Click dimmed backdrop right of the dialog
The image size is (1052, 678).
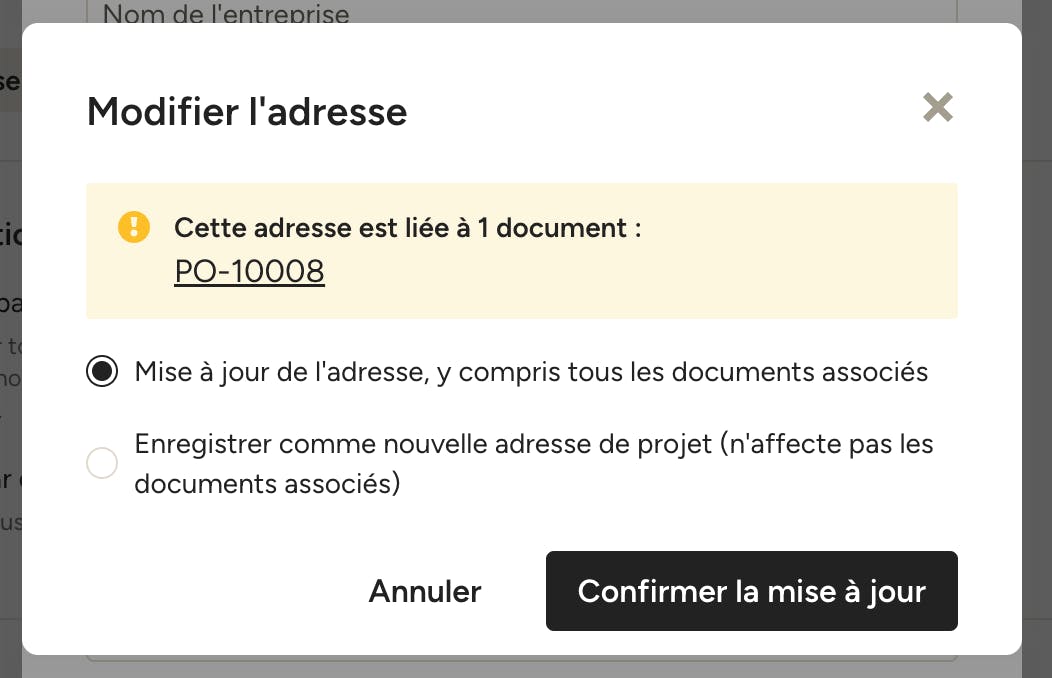1037,402
